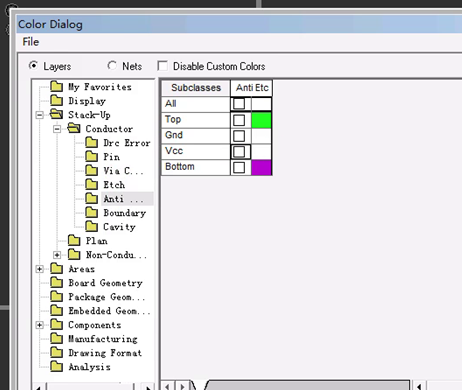Click the open Stack-Up folder icon
The width and height of the screenshot is (462, 390).
tap(57, 114)
